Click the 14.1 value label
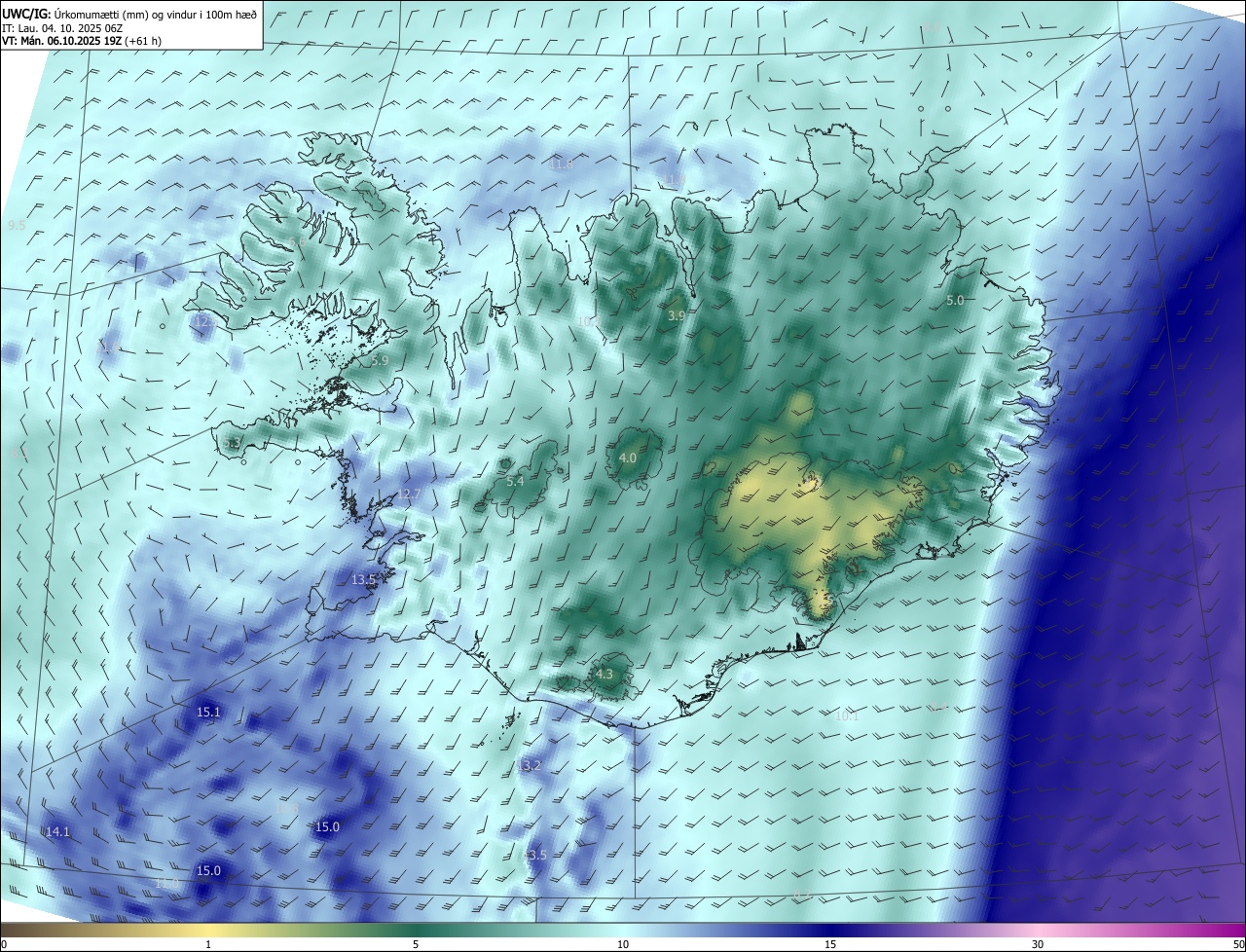Image resolution: width=1246 pixels, height=952 pixels. click(57, 831)
